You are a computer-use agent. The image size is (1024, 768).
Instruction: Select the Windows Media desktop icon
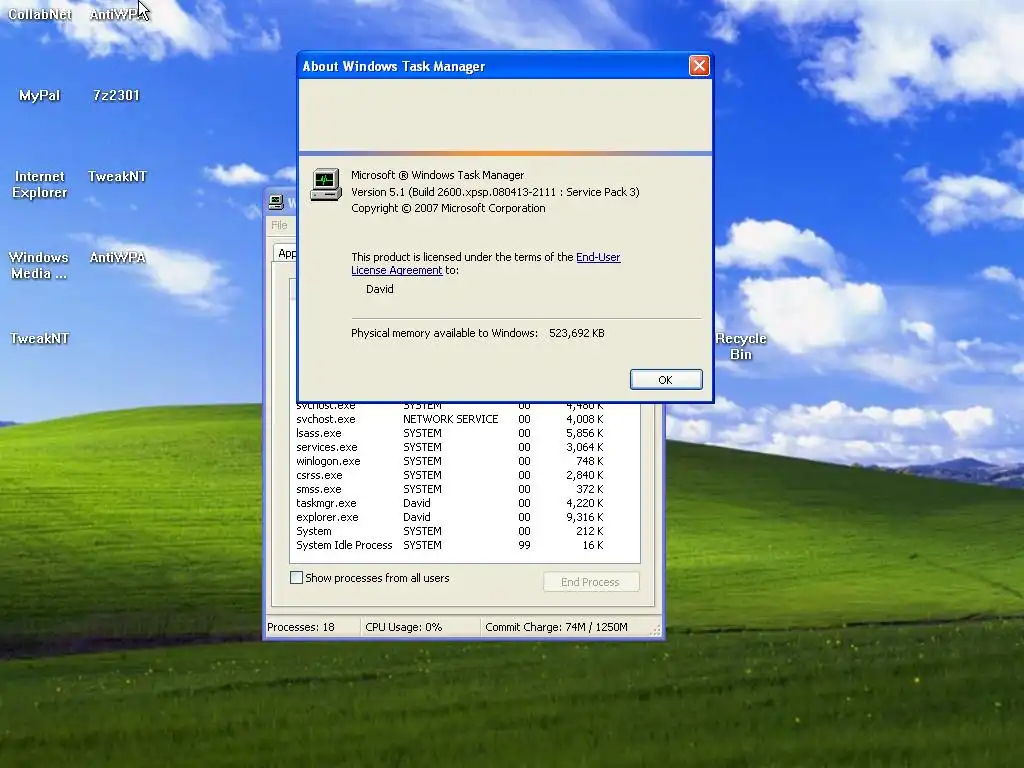(x=39, y=265)
